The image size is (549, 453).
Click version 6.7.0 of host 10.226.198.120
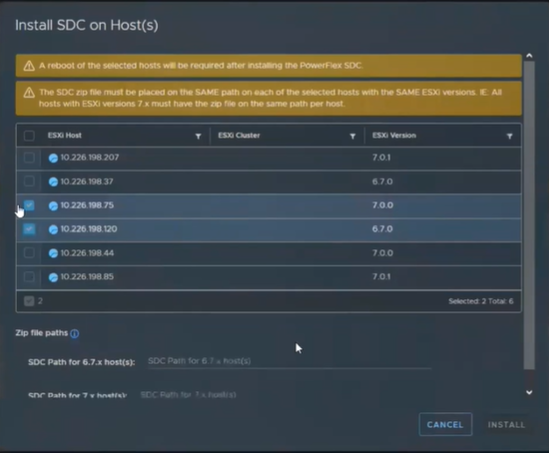click(x=382, y=229)
